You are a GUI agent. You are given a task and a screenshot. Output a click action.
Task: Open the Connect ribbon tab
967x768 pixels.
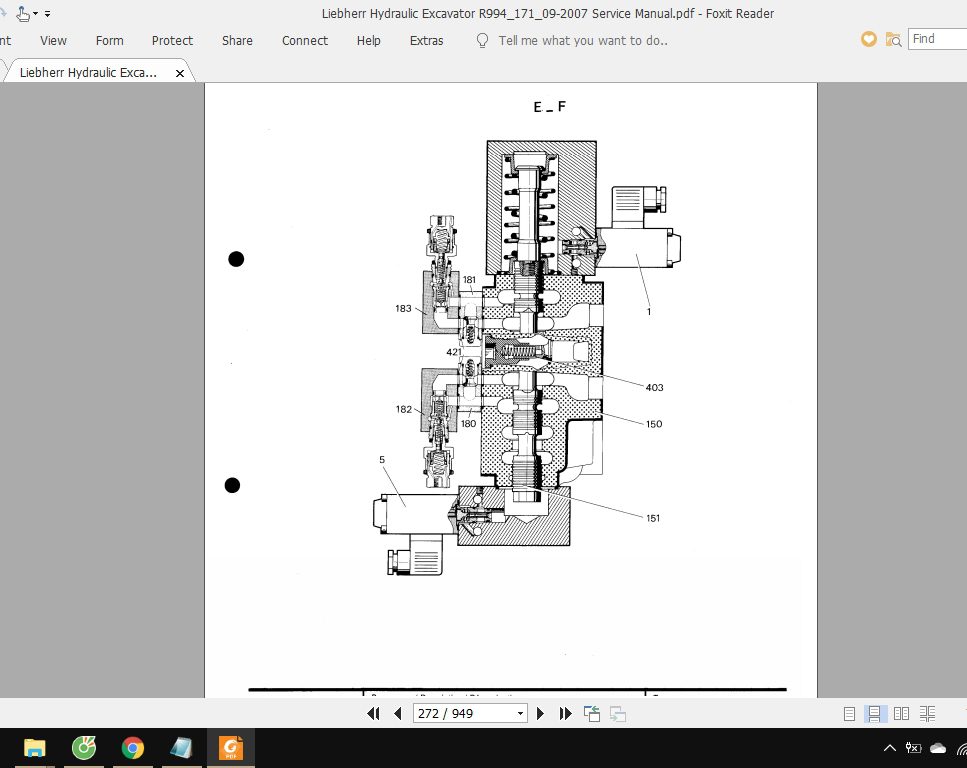coord(305,40)
